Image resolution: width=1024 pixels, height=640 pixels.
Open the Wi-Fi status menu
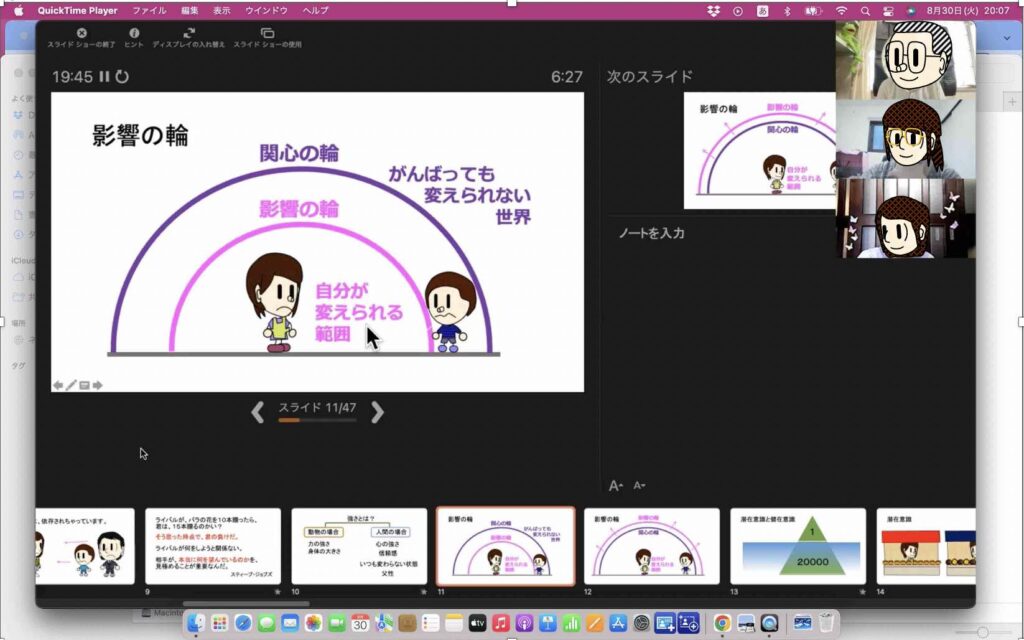[x=841, y=10]
